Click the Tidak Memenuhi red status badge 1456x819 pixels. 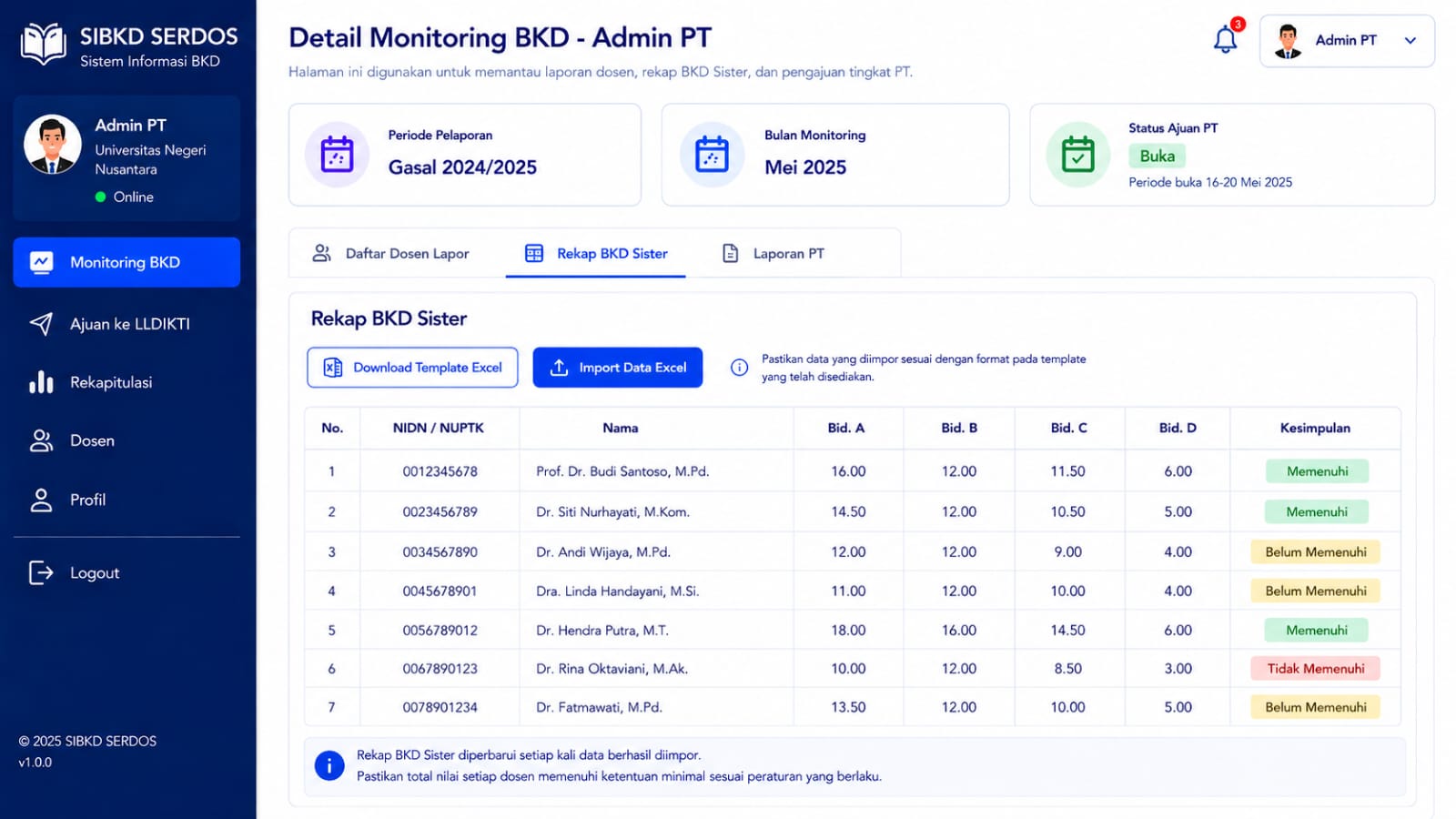[1315, 669]
